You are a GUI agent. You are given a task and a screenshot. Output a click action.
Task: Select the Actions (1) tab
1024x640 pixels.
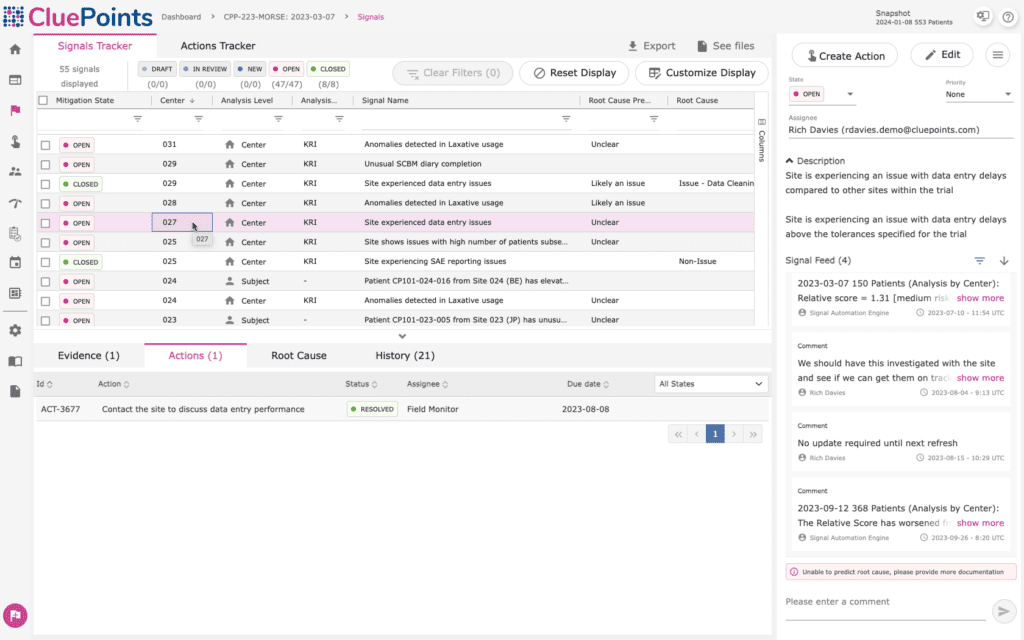pos(195,355)
